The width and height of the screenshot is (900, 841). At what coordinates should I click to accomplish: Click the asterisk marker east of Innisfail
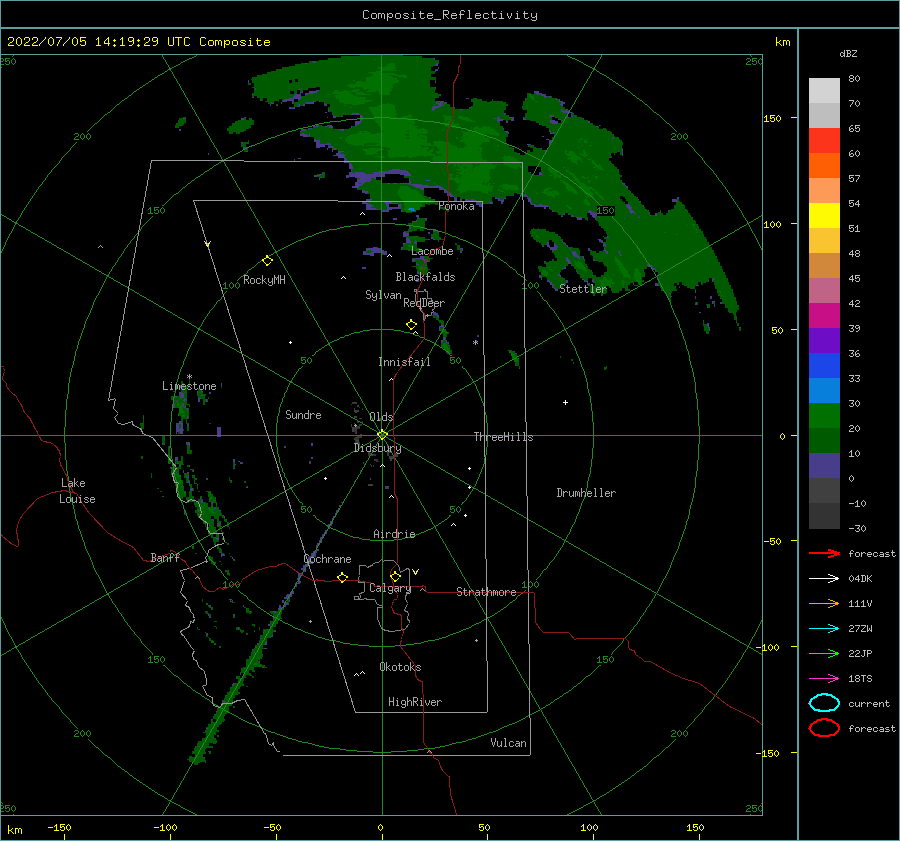475,343
